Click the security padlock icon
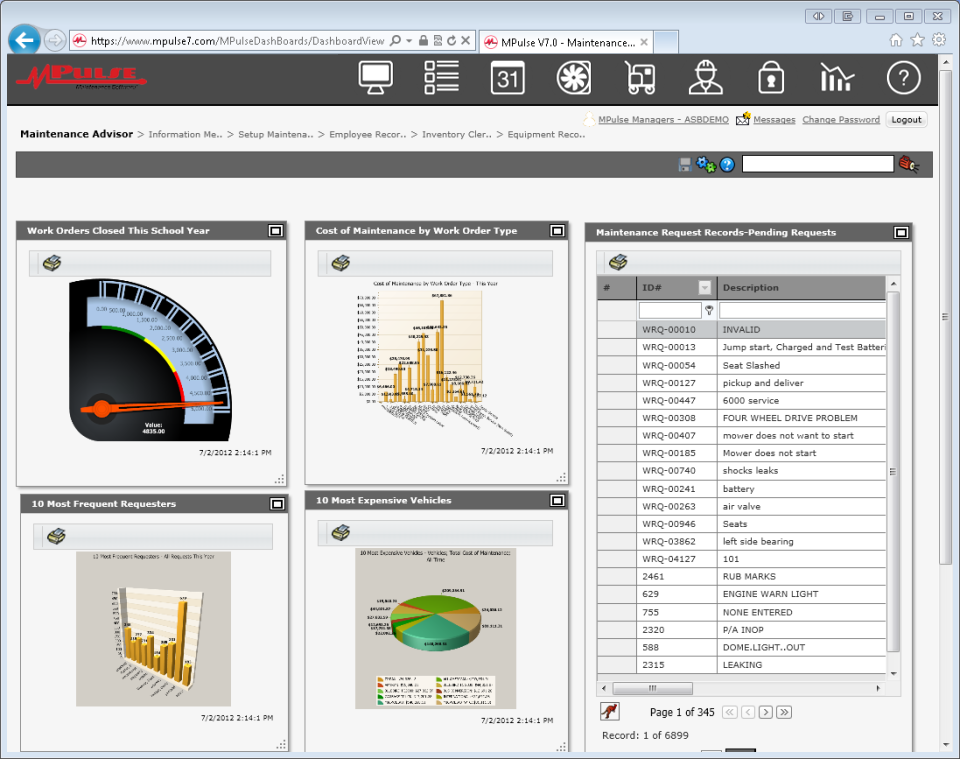The width and height of the screenshot is (960, 759). click(770, 78)
